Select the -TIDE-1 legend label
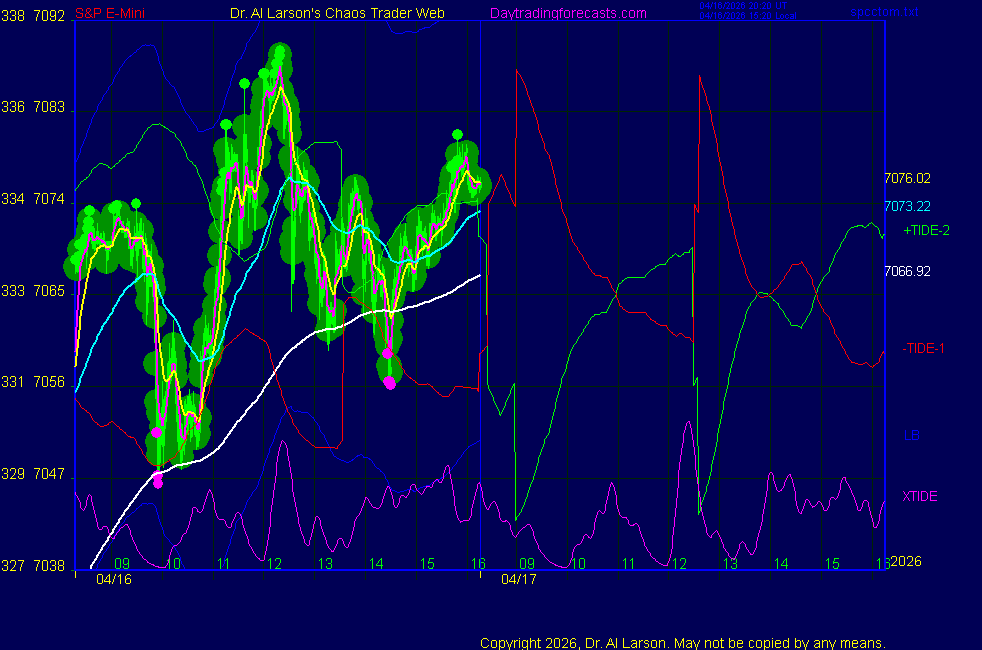Image resolution: width=982 pixels, height=650 pixels. click(924, 348)
